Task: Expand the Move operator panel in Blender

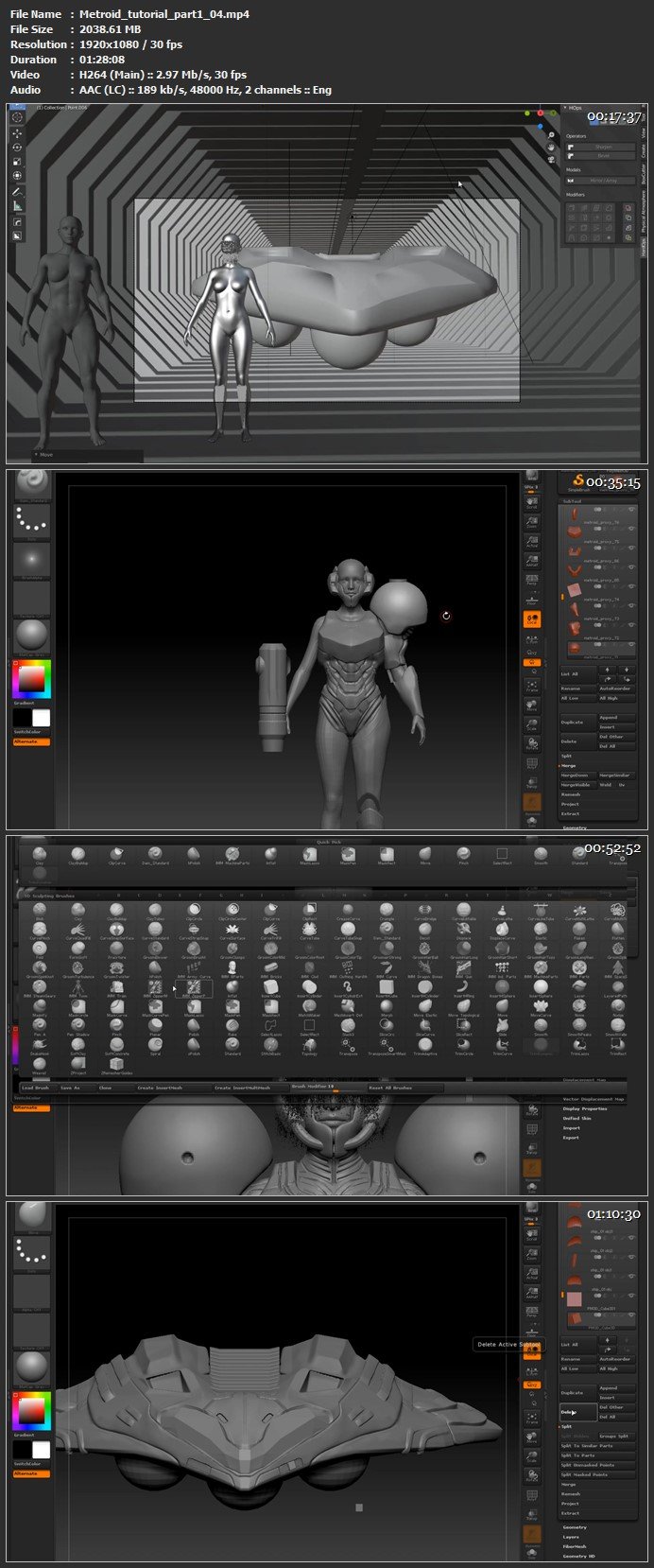Action: [x=45, y=454]
